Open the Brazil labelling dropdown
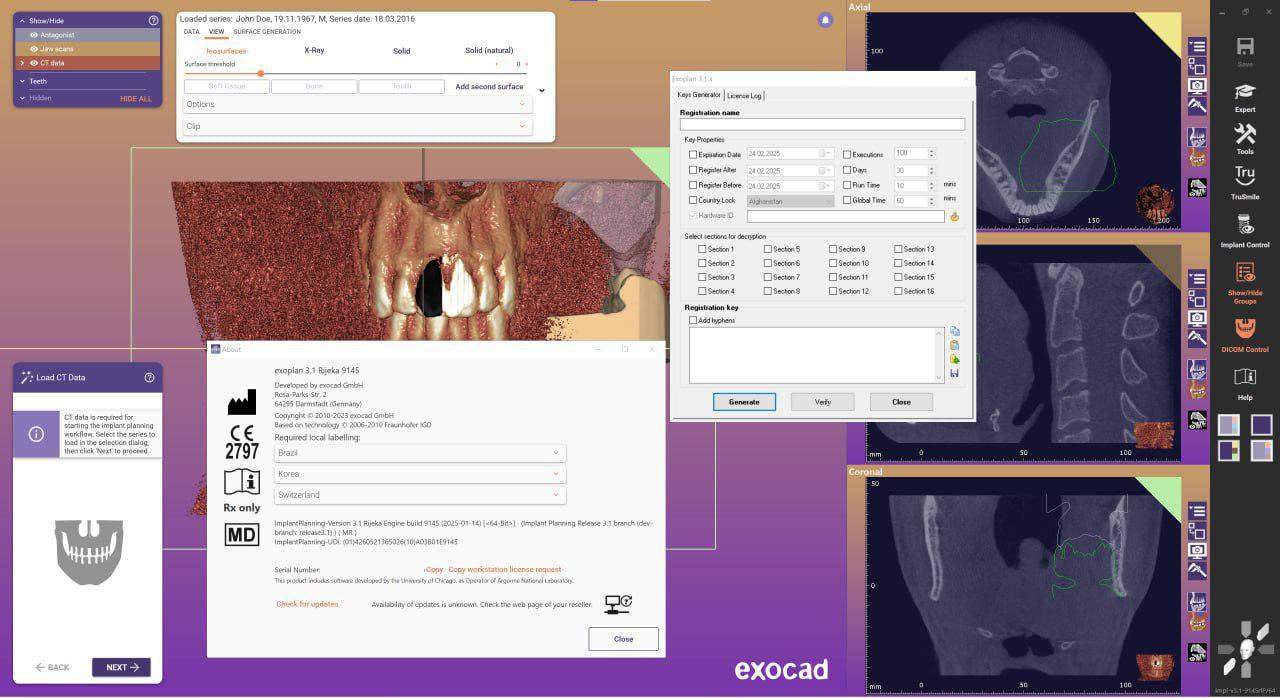 [x=420, y=453]
